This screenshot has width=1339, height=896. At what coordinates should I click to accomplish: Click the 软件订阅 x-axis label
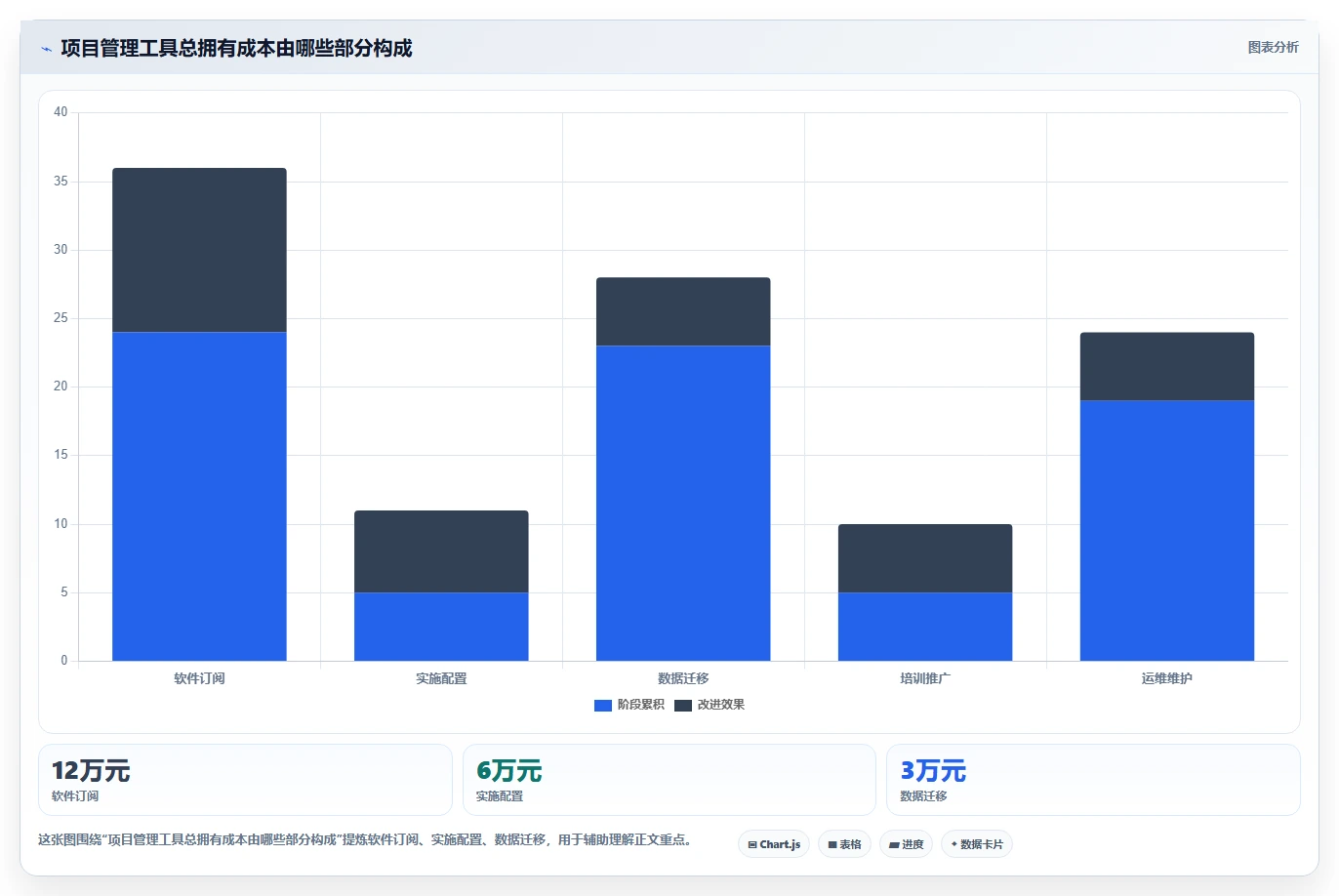point(199,678)
